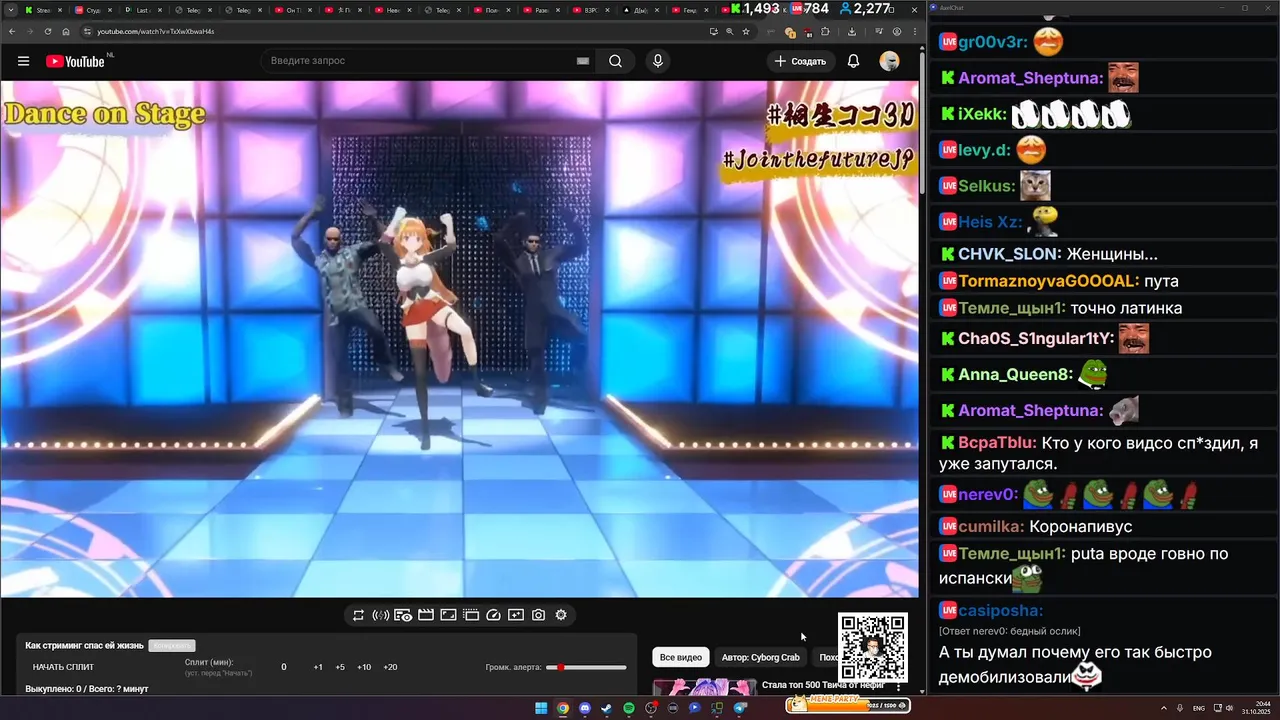Click the cinema mode icon with dashed top
Image resolution: width=1280 pixels, height=720 pixels.
pyautogui.click(x=471, y=615)
